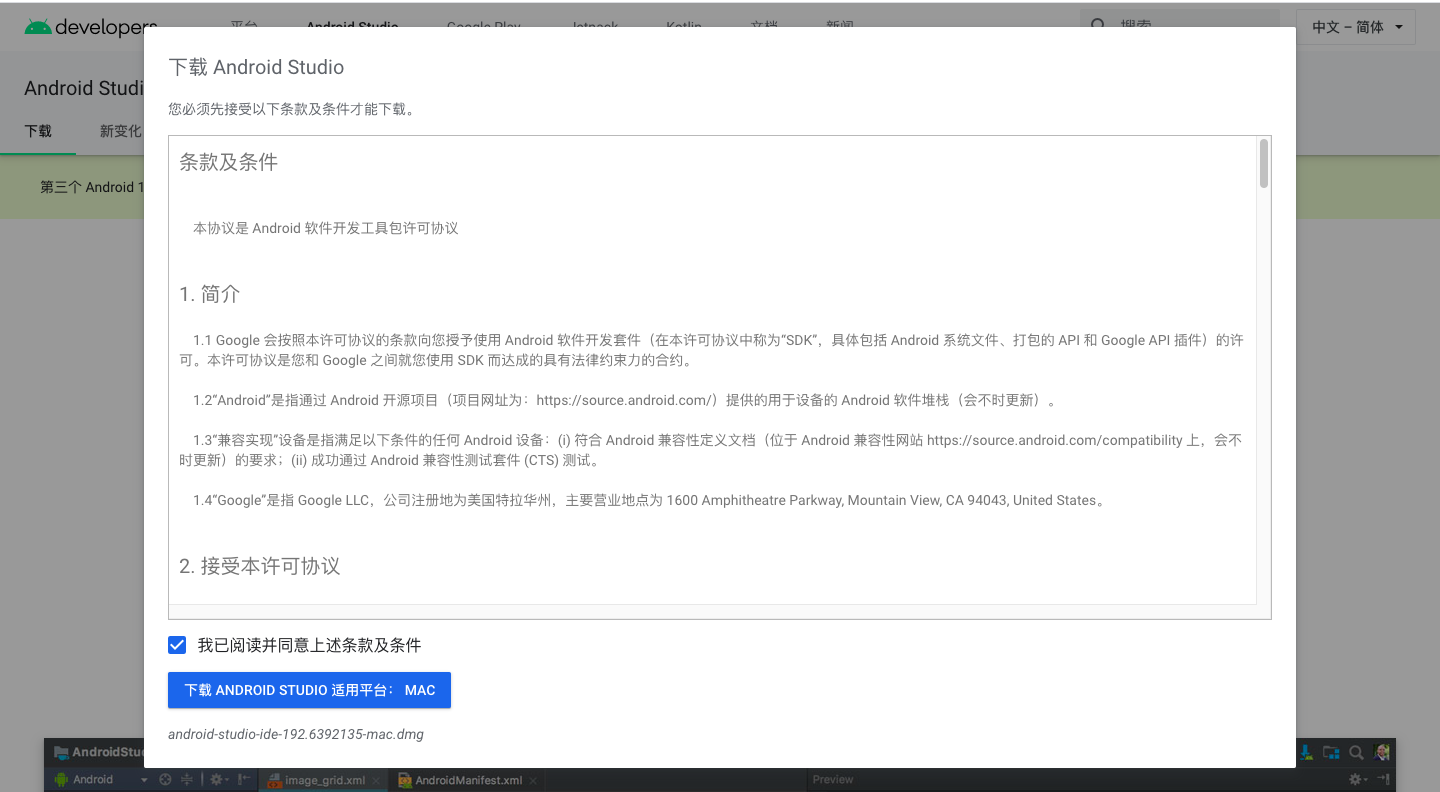Click the terms scrollbar thumb
Viewport: 1440px width, 792px height.
1264,164
